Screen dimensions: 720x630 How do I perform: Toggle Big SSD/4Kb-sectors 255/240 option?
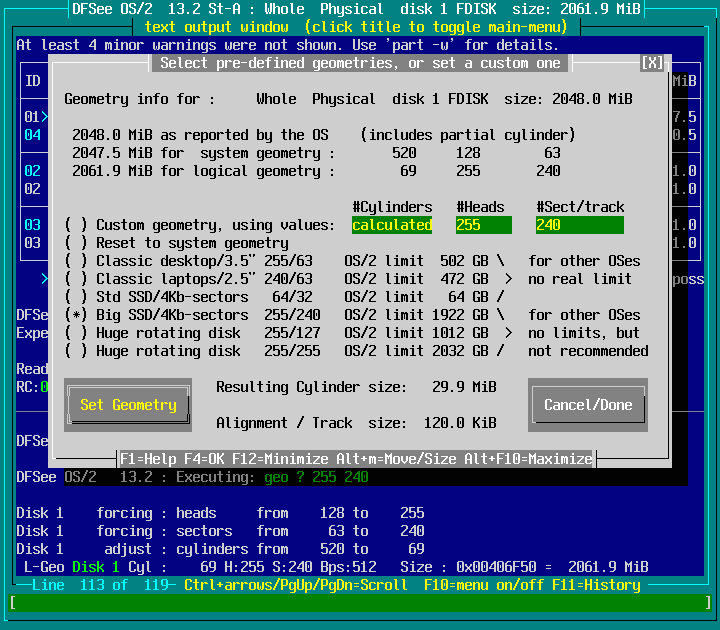coord(76,315)
